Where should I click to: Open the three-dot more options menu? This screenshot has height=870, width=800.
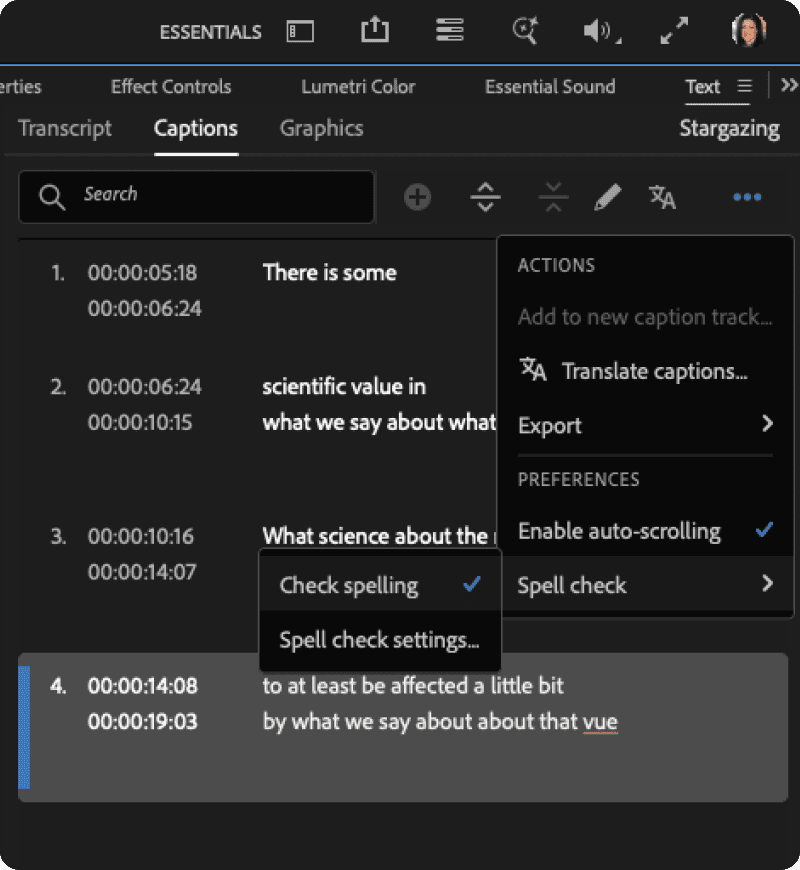747,197
